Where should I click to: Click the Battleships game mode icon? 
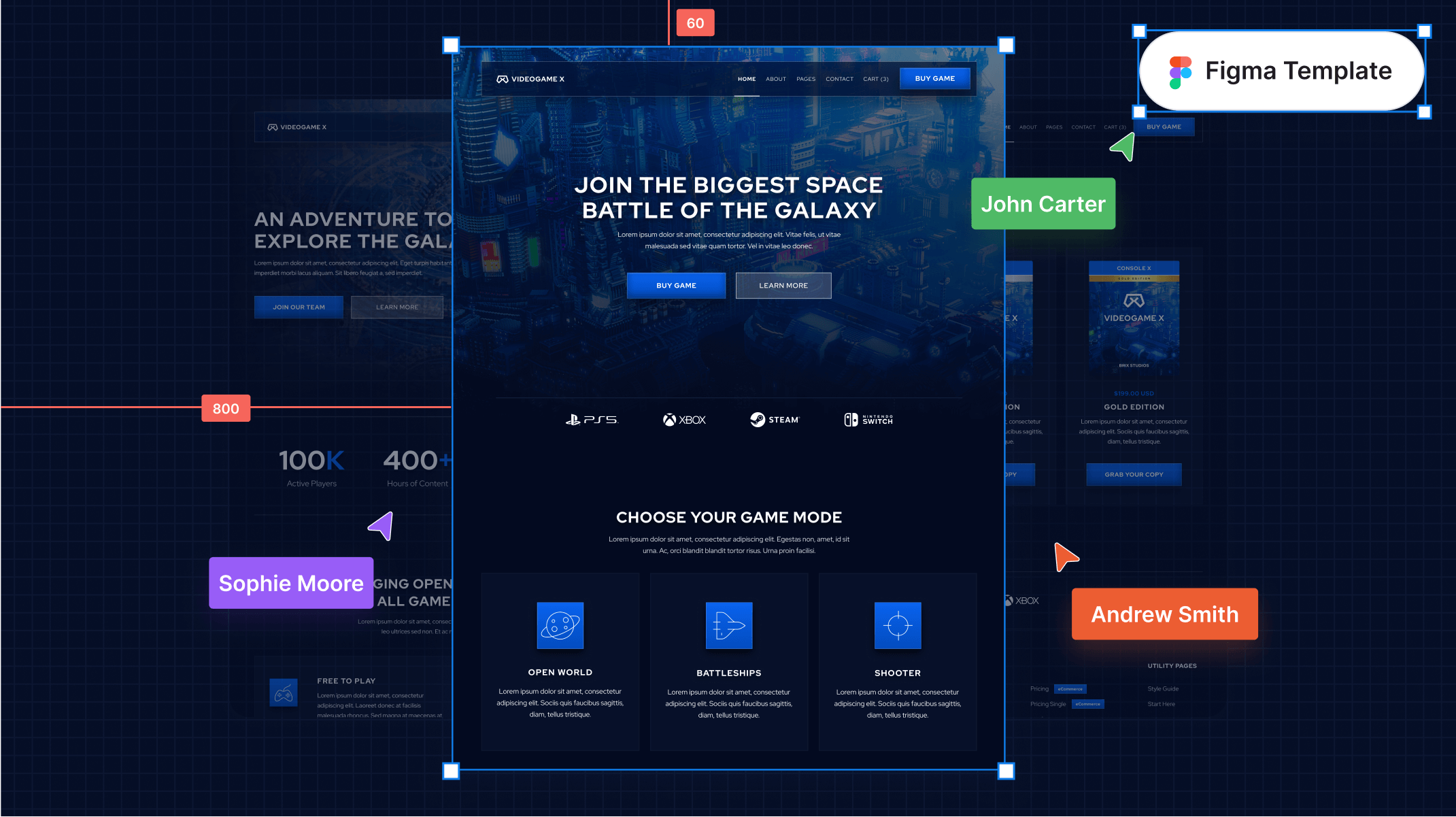(x=729, y=626)
